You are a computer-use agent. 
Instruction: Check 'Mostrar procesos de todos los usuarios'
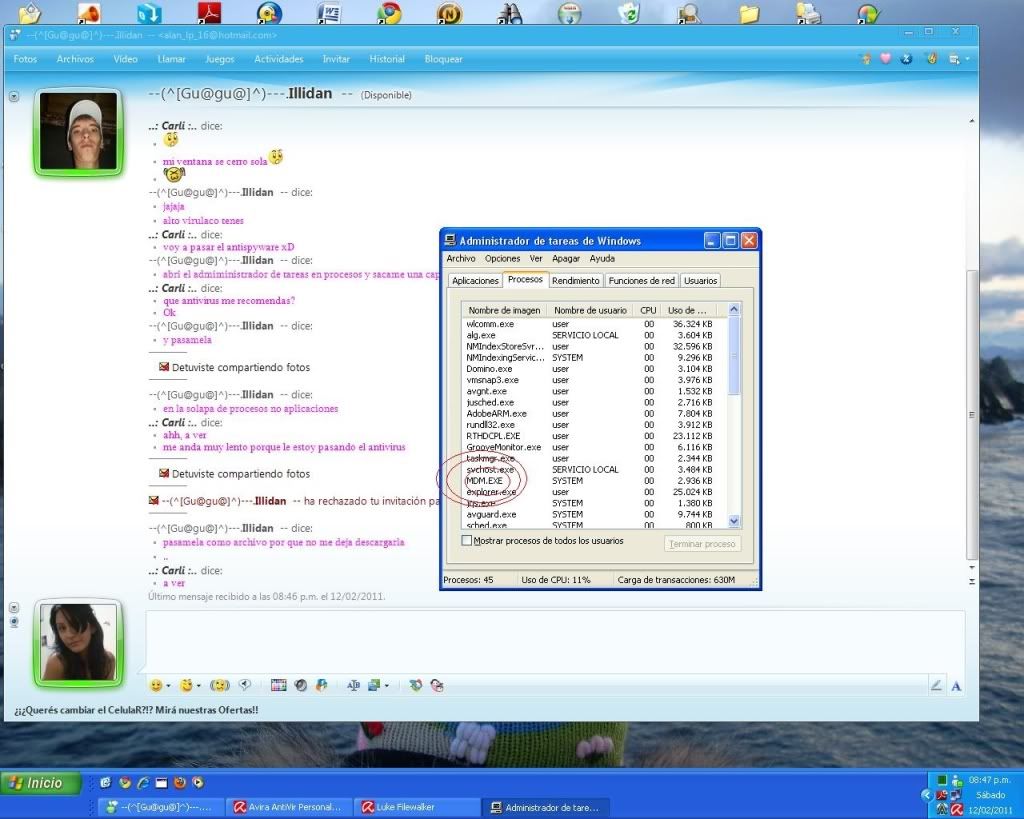467,541
